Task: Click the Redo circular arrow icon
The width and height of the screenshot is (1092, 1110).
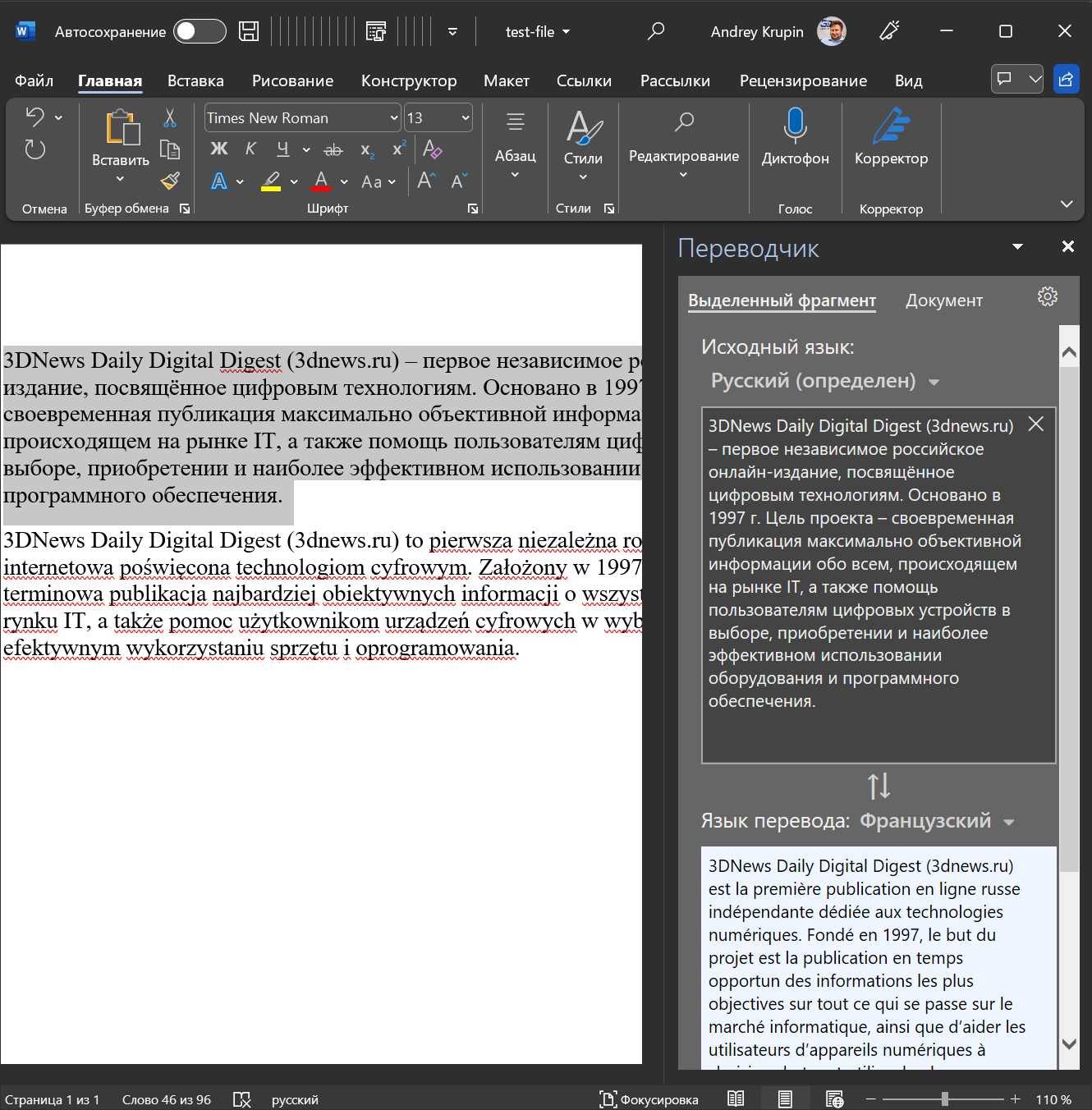Action: click(34, 149)
